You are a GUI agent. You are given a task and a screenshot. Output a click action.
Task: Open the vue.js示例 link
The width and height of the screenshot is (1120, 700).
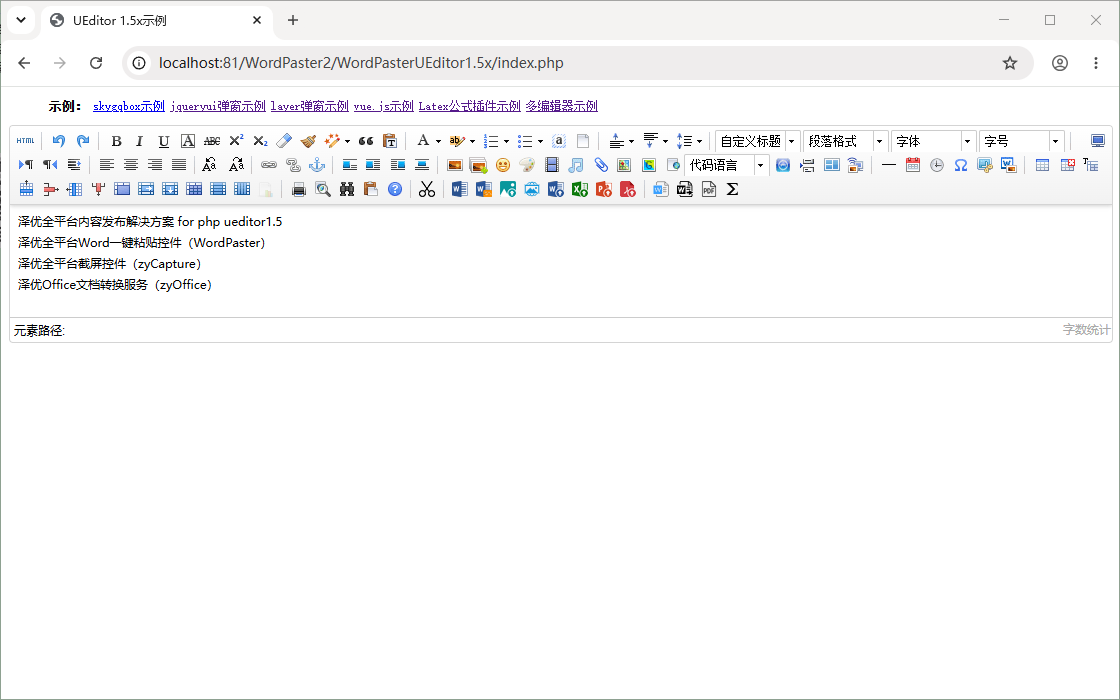tap(384, 106)
